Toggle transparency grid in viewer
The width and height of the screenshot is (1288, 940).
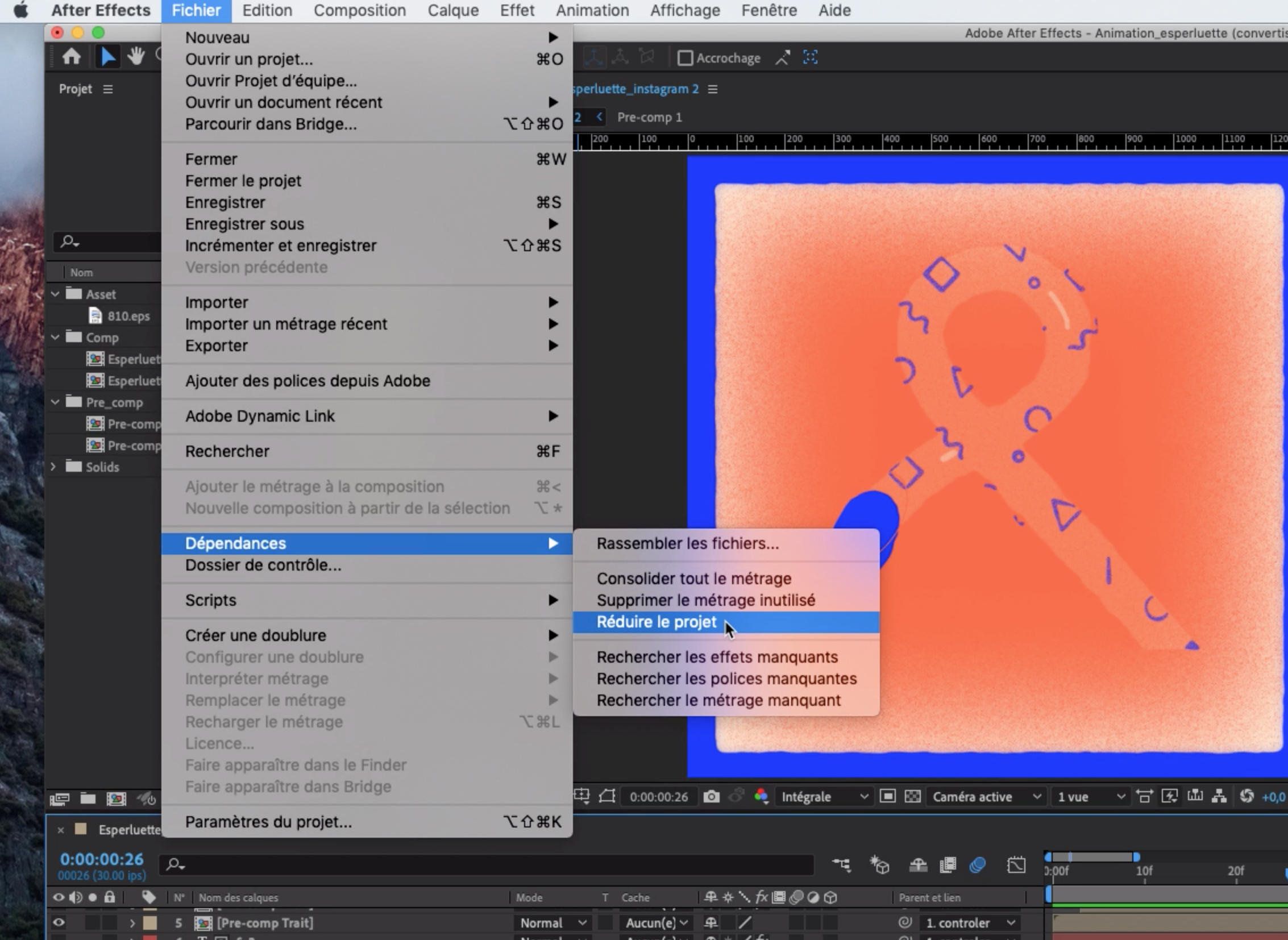(912, 796)
